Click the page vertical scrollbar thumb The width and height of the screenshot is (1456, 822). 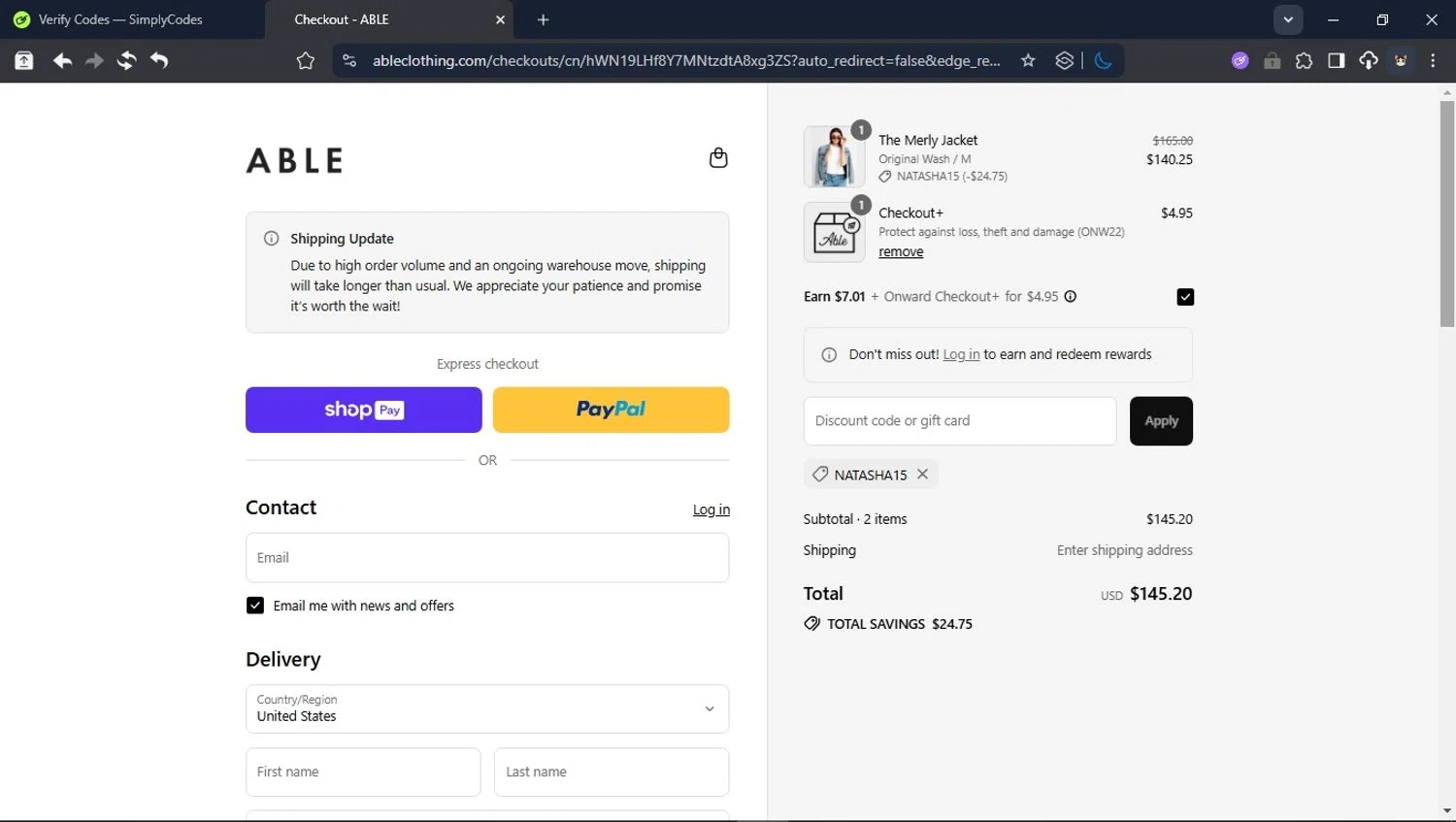point(1447,214)
